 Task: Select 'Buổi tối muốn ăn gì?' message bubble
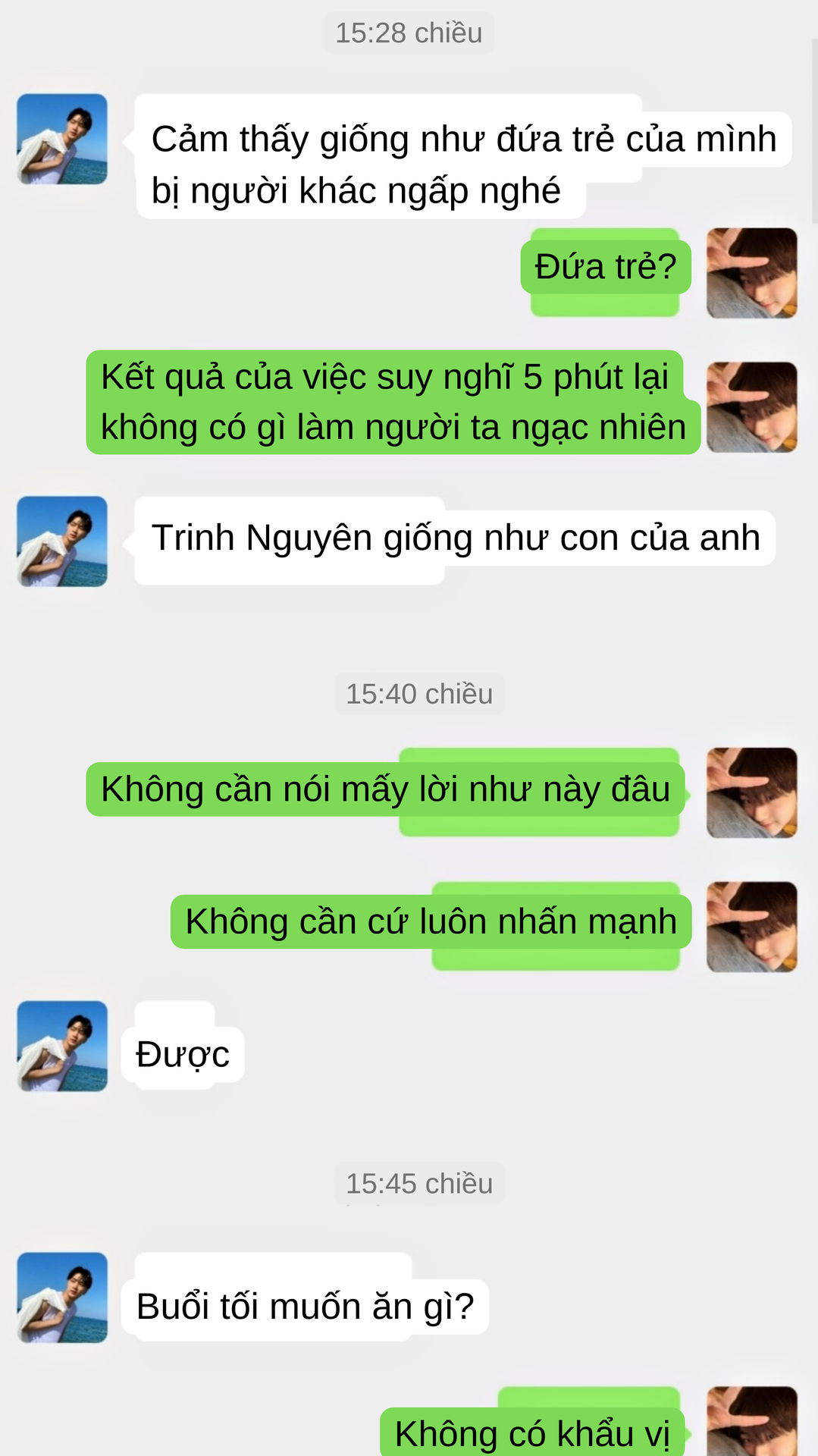pyautogui.click(x=305, y=1305)
